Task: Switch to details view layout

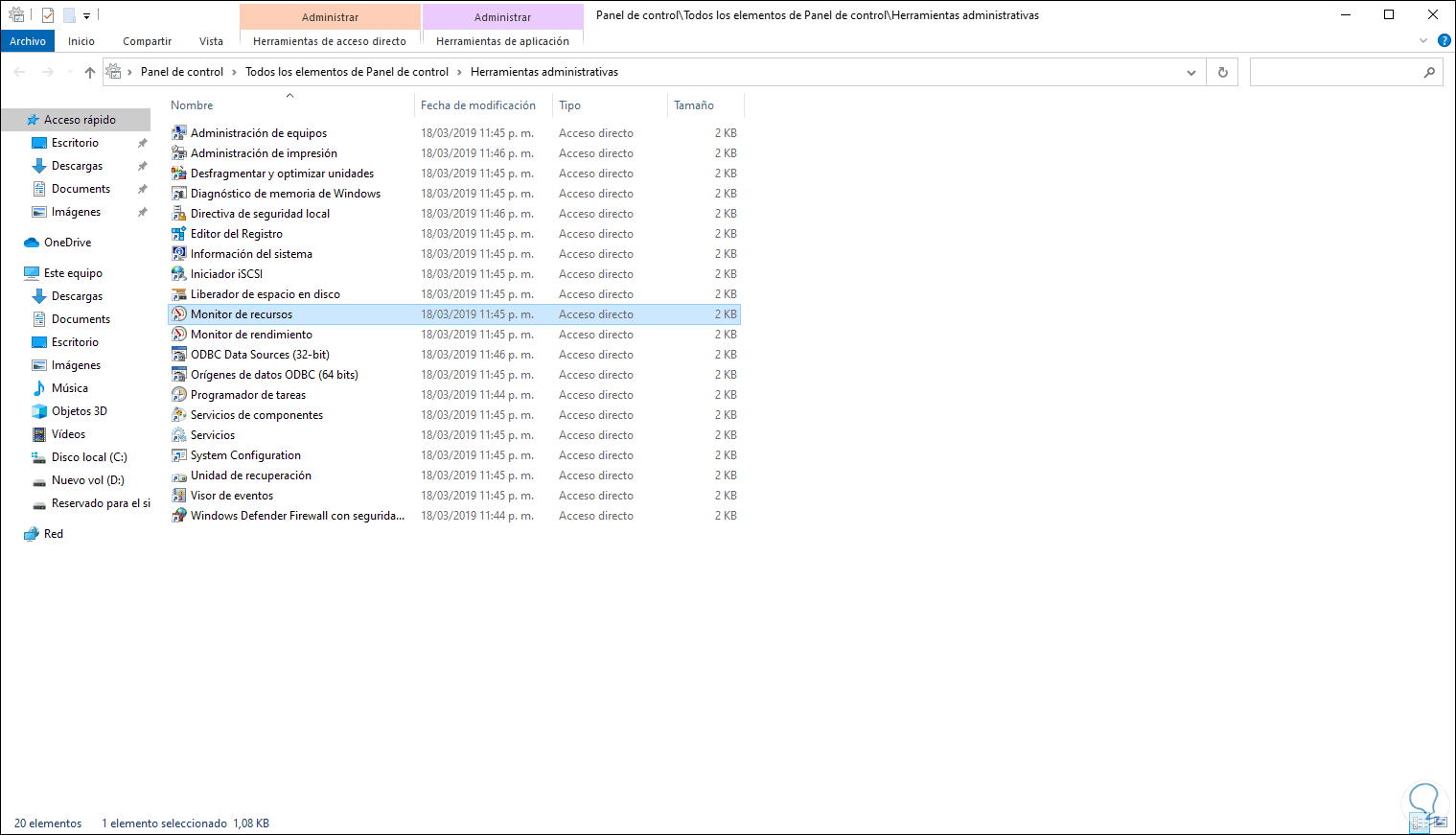Action: [1420, 823]
